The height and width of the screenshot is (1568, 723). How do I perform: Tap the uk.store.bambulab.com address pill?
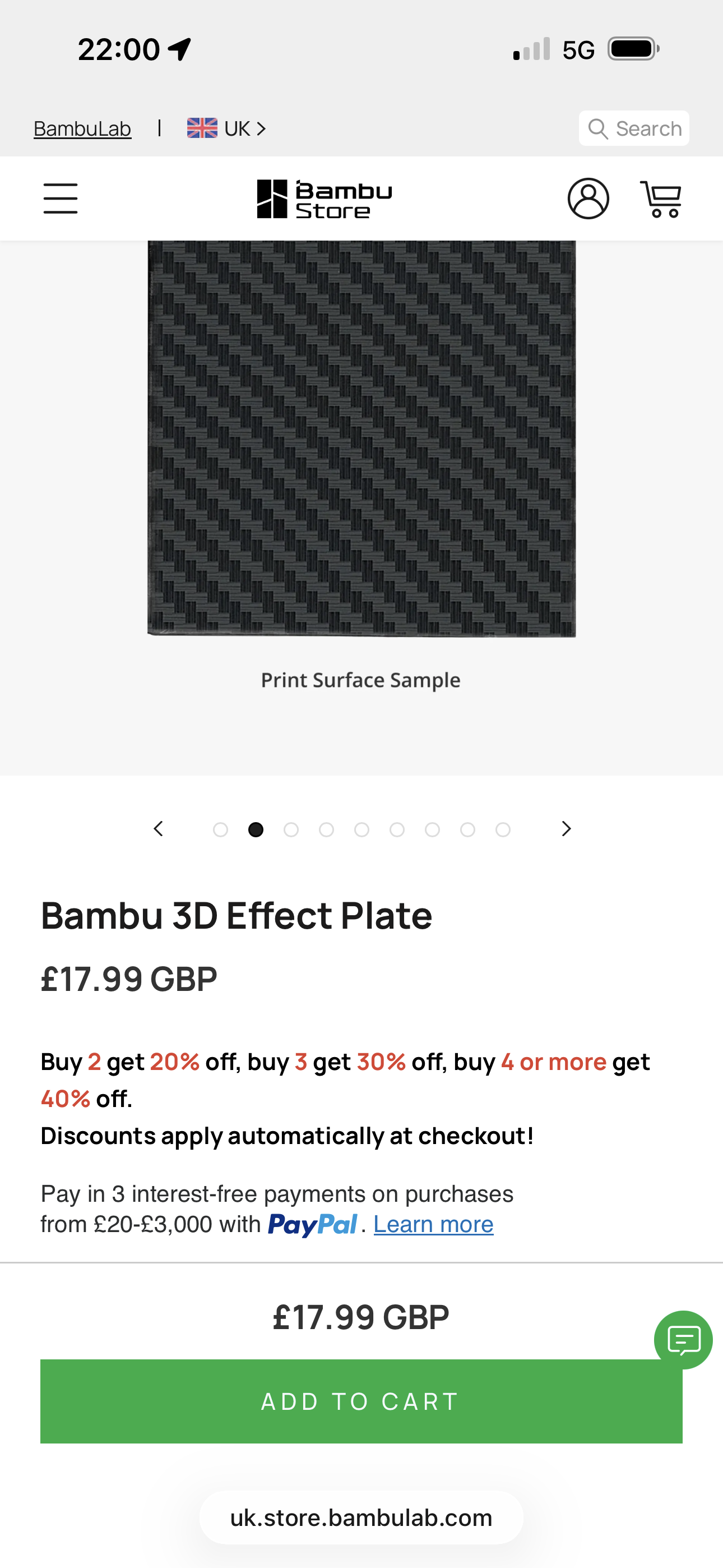(361, 1518)
